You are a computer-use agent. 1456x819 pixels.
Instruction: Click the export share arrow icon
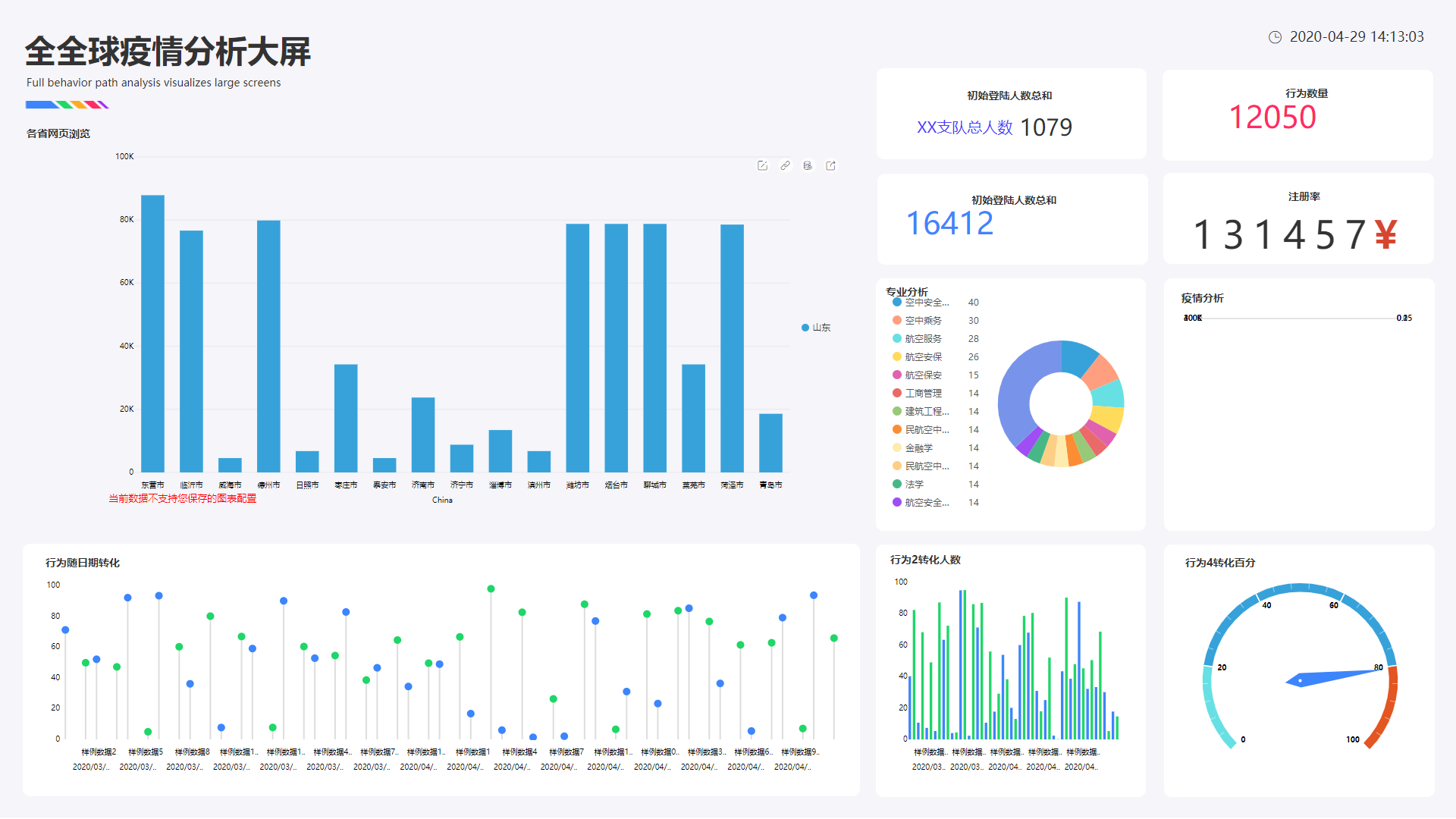pyautogui.click(x=830, y=165)
